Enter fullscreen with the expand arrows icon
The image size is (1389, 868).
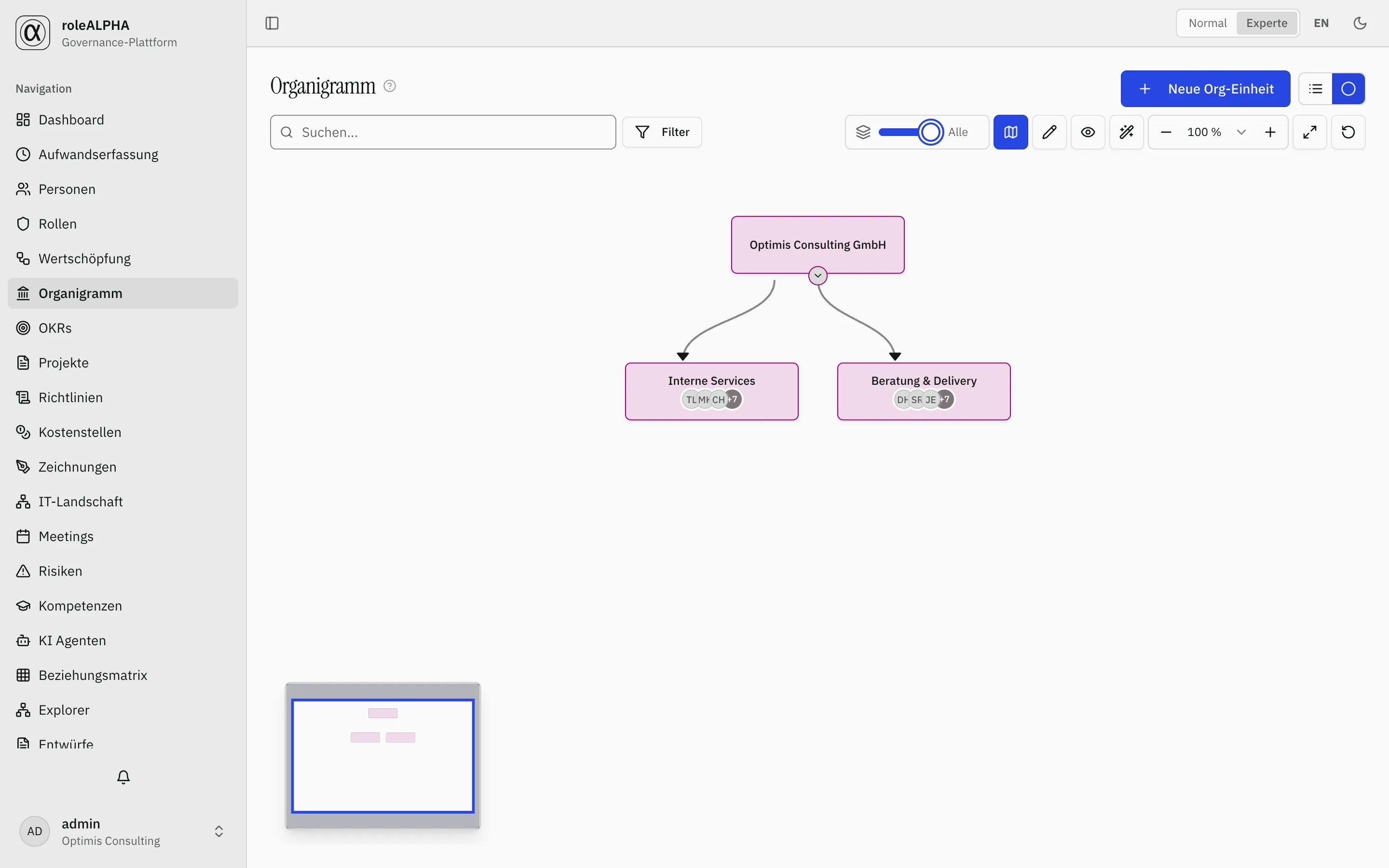1309,132
